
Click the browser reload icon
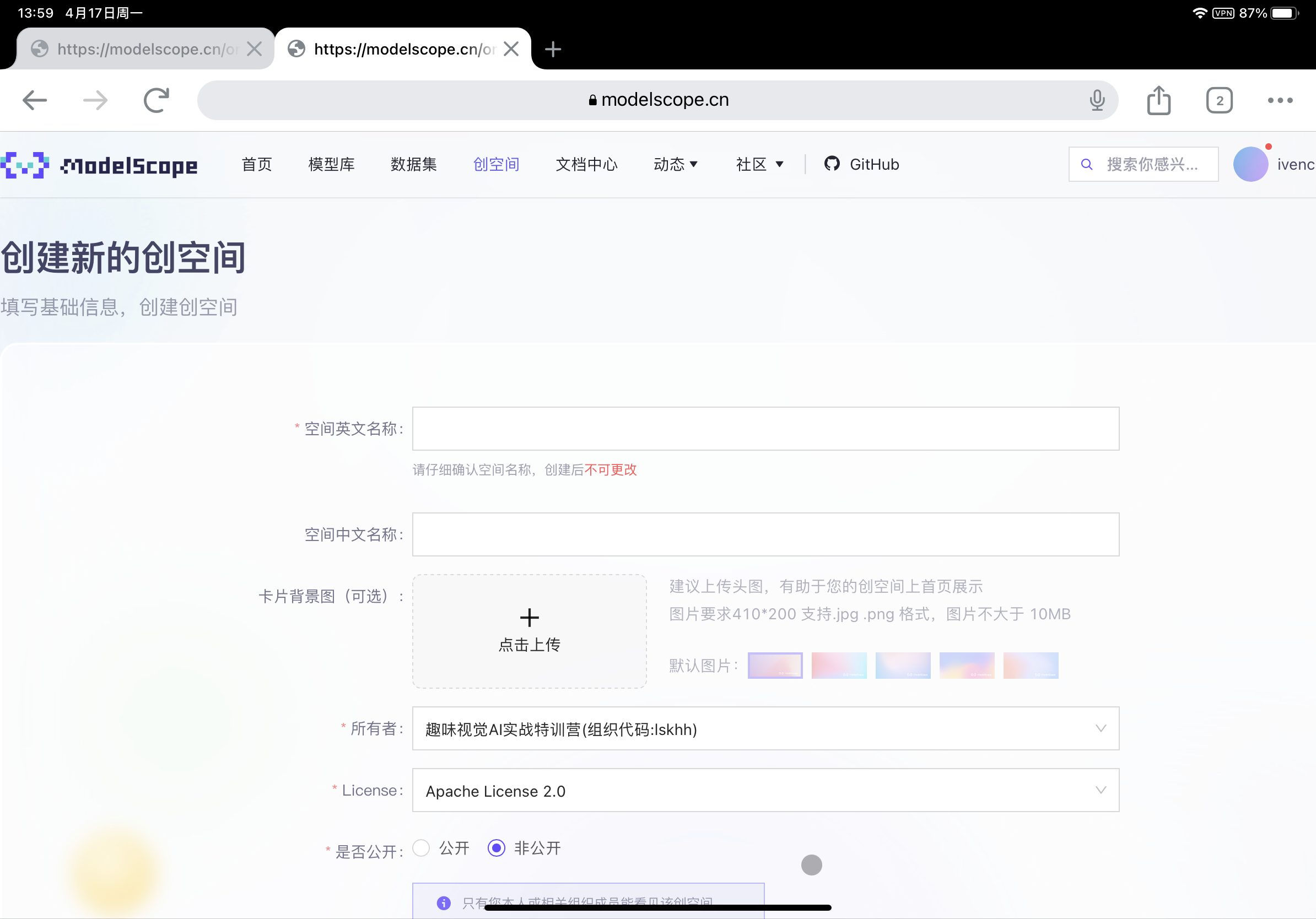click(x=157, y=100)
